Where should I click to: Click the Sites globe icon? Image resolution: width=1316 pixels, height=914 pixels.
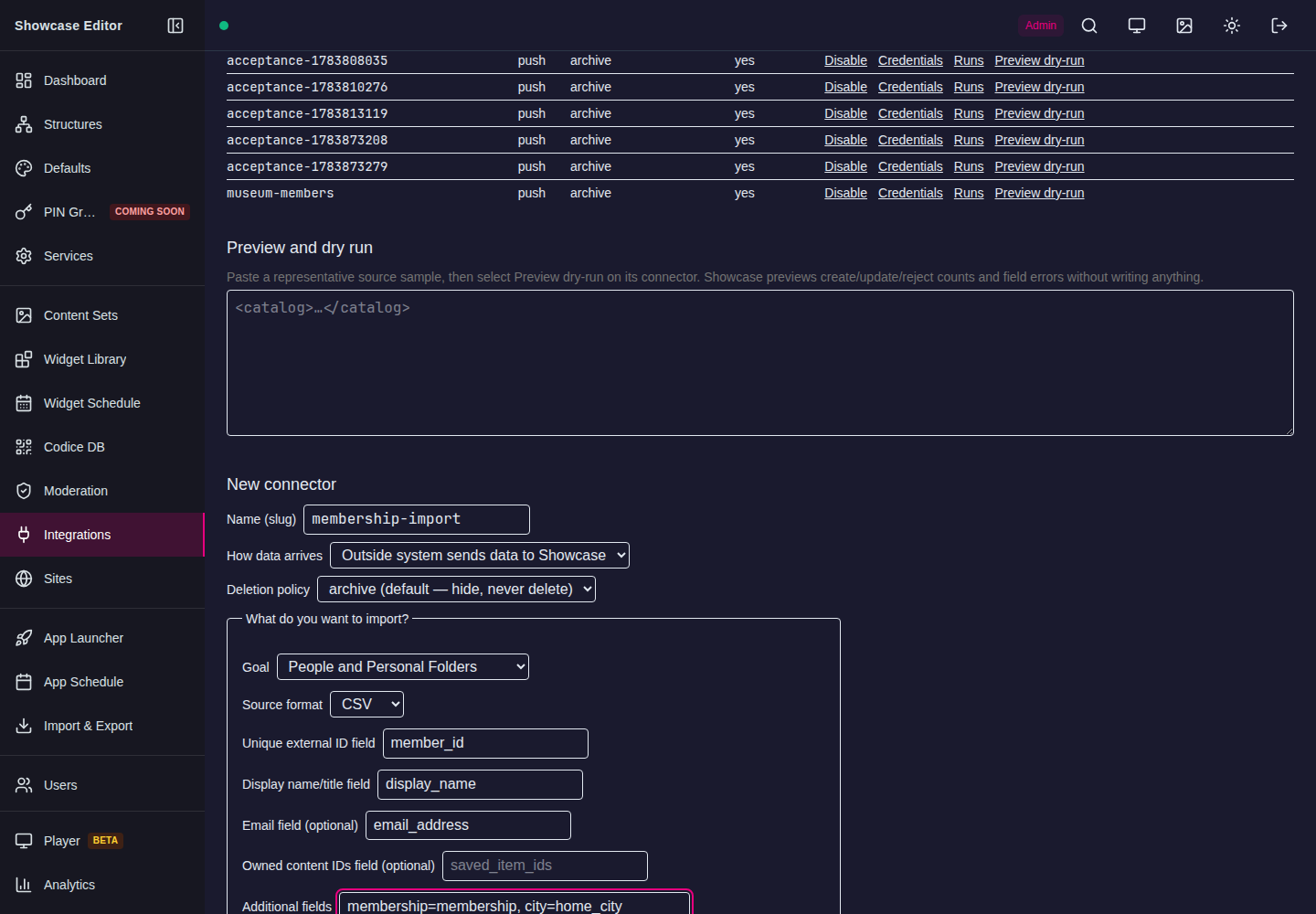point(24,579)
